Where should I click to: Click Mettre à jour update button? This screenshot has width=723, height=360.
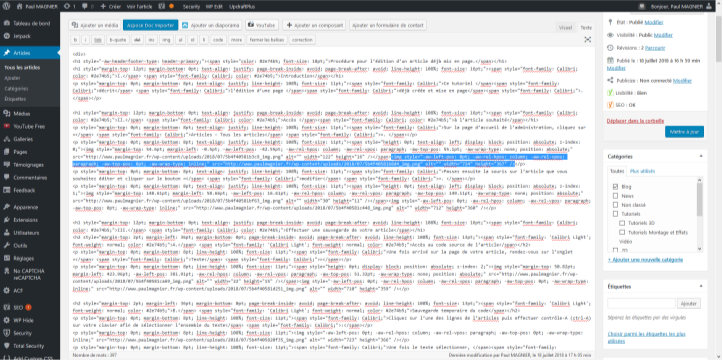(684, 132)
